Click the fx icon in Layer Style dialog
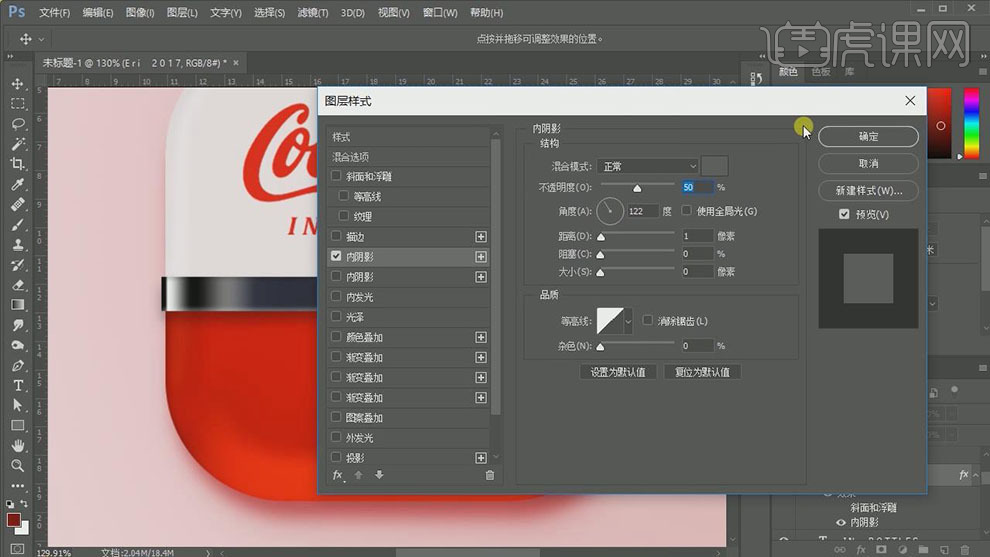 (x=338, y=475)
